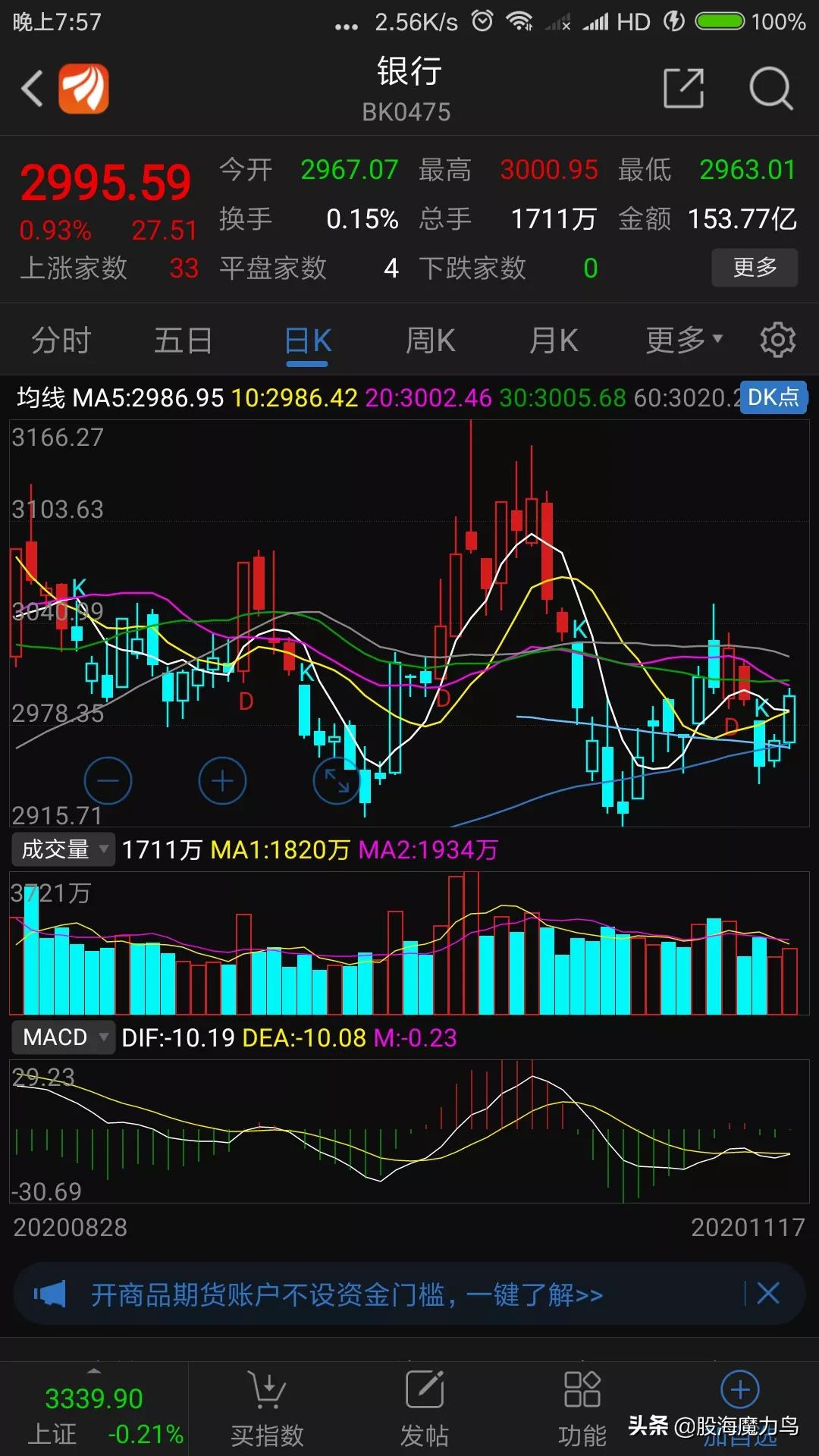
Task: Tap the 上涨家数 33 value
Action: [x=184, y=268]
